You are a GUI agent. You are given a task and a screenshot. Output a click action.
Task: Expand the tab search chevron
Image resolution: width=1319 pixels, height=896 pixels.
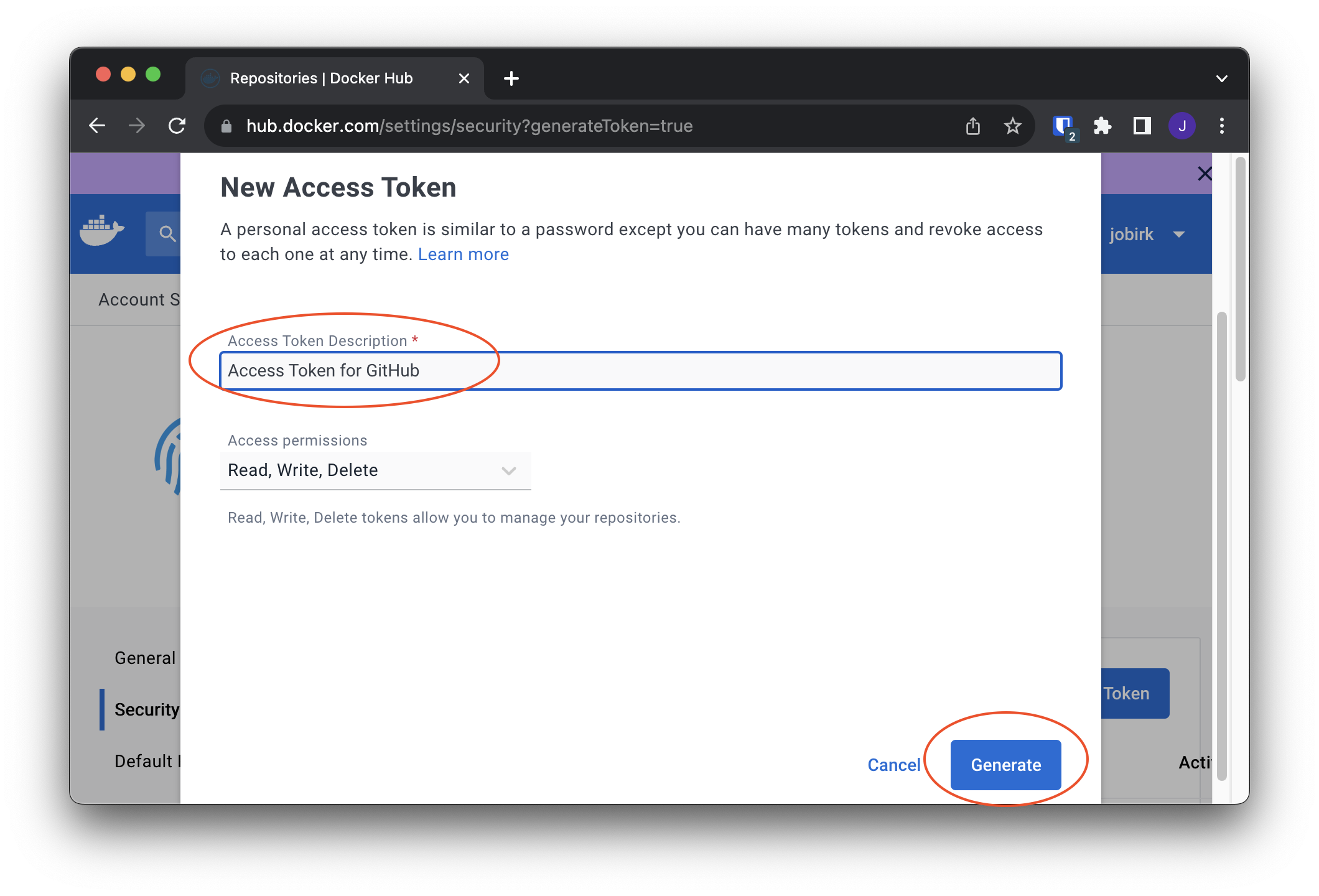coord(1221,79)
